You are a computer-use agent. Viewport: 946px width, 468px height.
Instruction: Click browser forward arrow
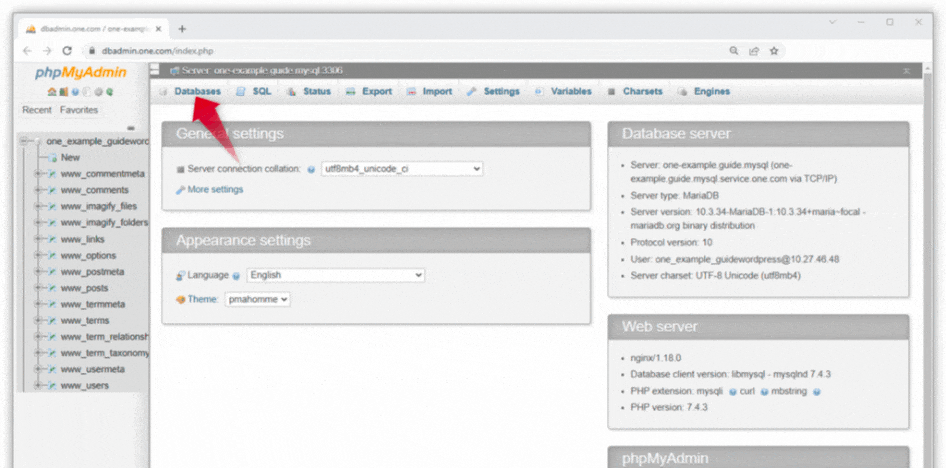point(47,51)
